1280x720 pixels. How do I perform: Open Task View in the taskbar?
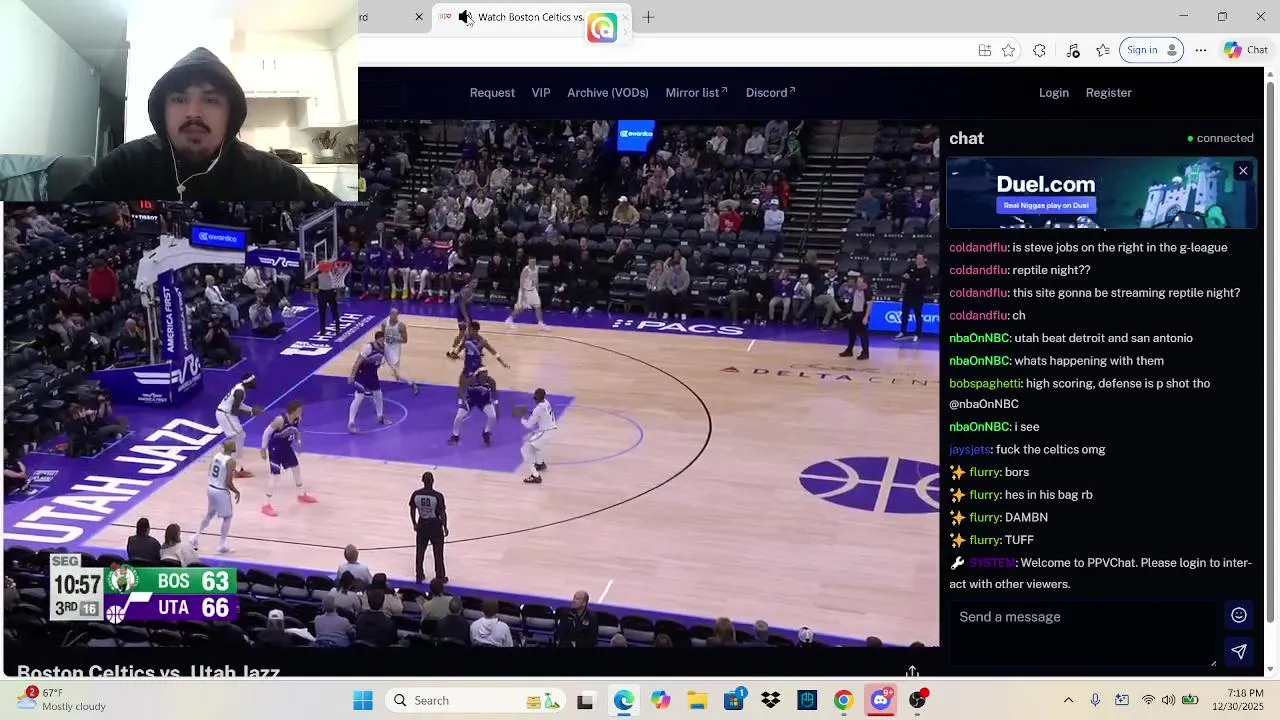click(585, 701)
